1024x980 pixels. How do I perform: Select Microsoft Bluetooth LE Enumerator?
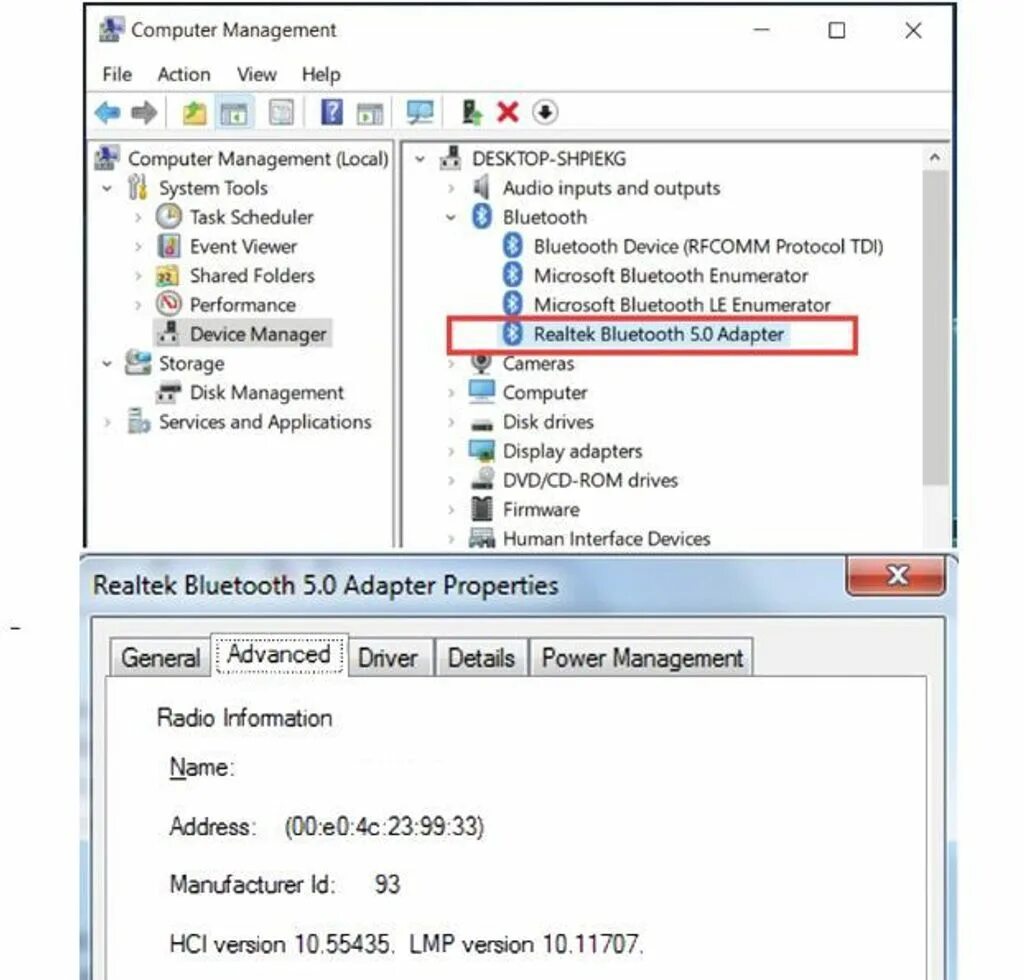pyautogui.click(x=682, y=305)
